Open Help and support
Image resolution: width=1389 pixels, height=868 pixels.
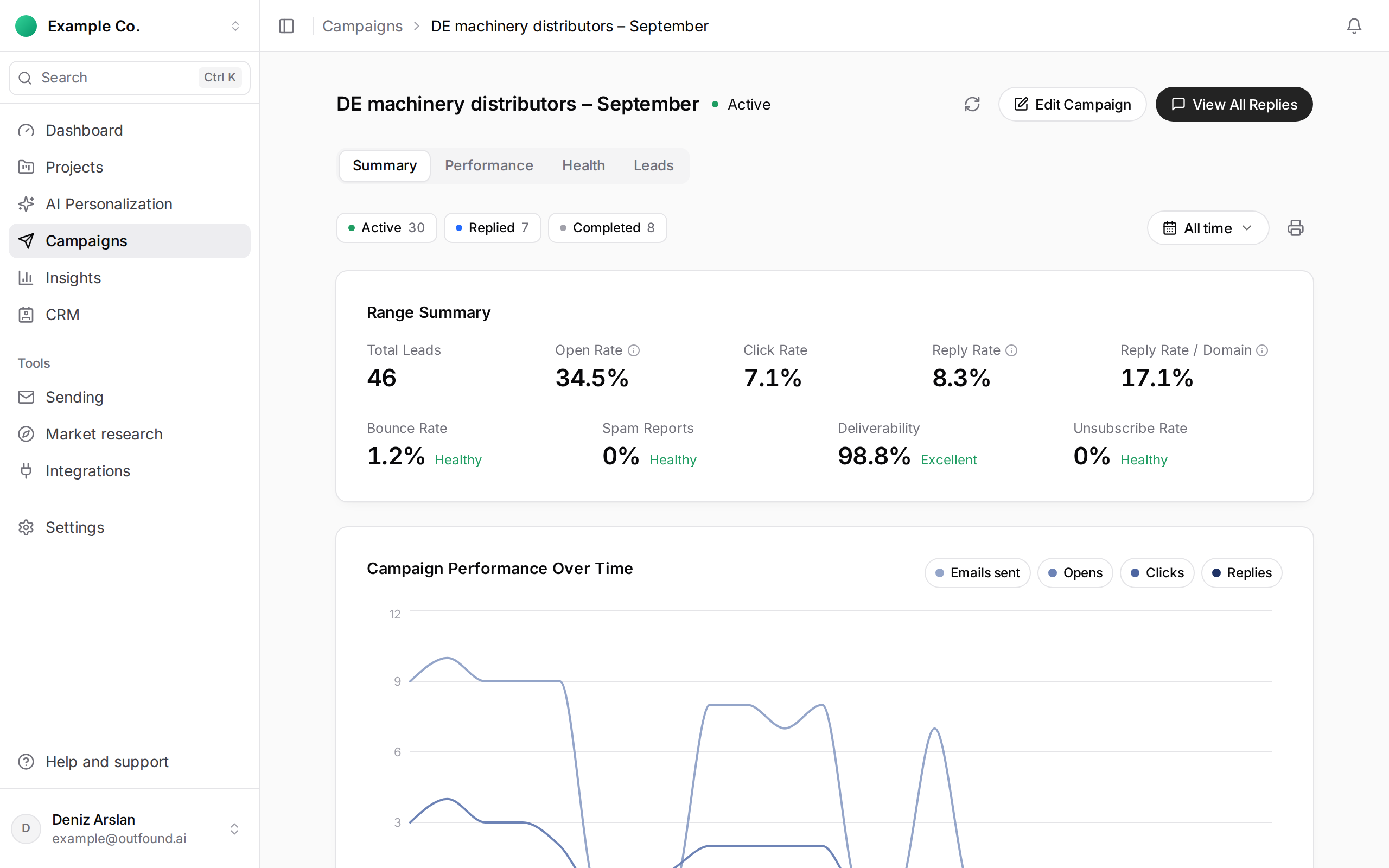[x=130, y=762]
